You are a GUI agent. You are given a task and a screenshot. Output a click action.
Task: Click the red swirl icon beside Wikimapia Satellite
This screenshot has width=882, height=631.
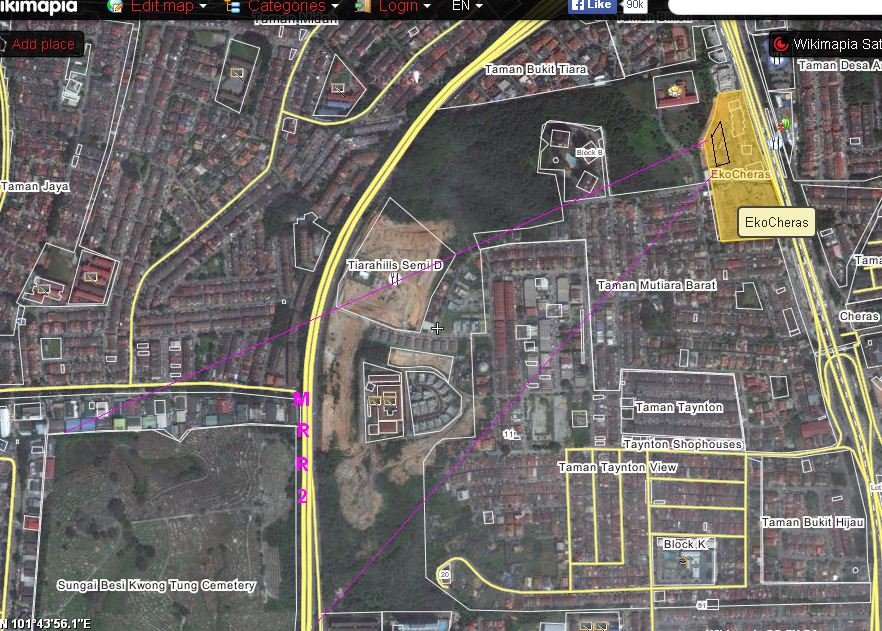(780, 44)
